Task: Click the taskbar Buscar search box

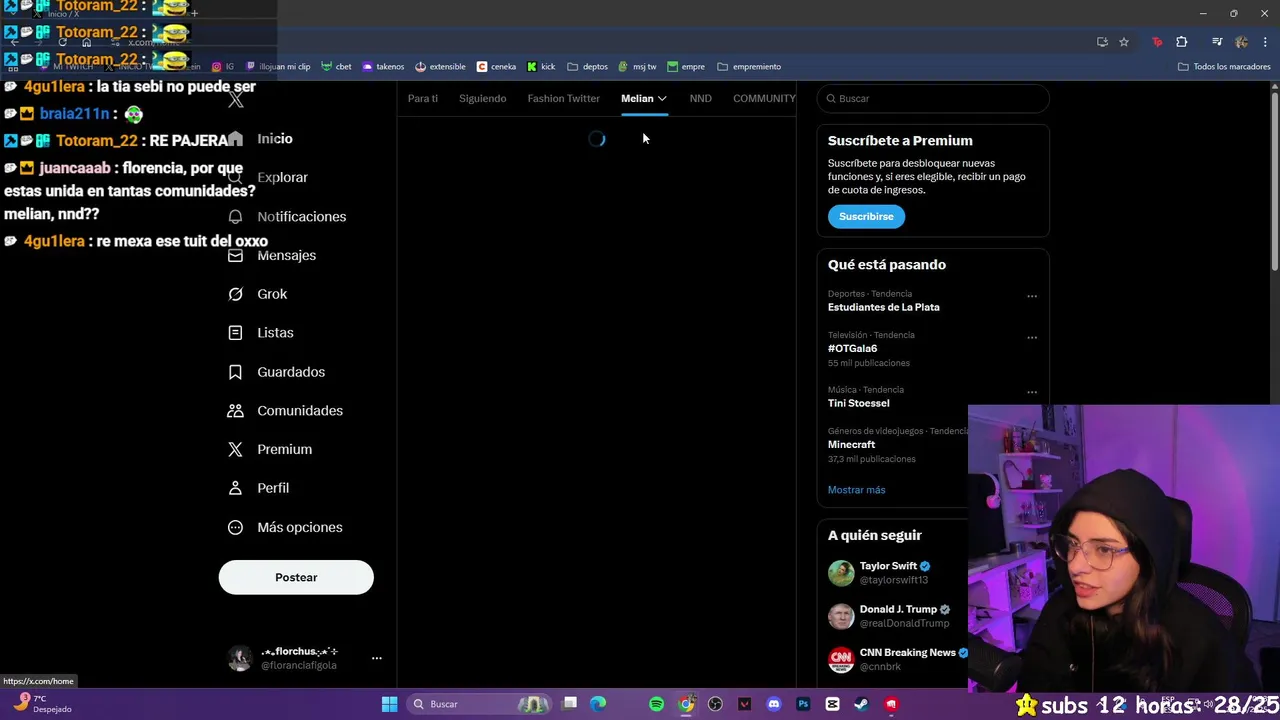Action: click(480, 704)
